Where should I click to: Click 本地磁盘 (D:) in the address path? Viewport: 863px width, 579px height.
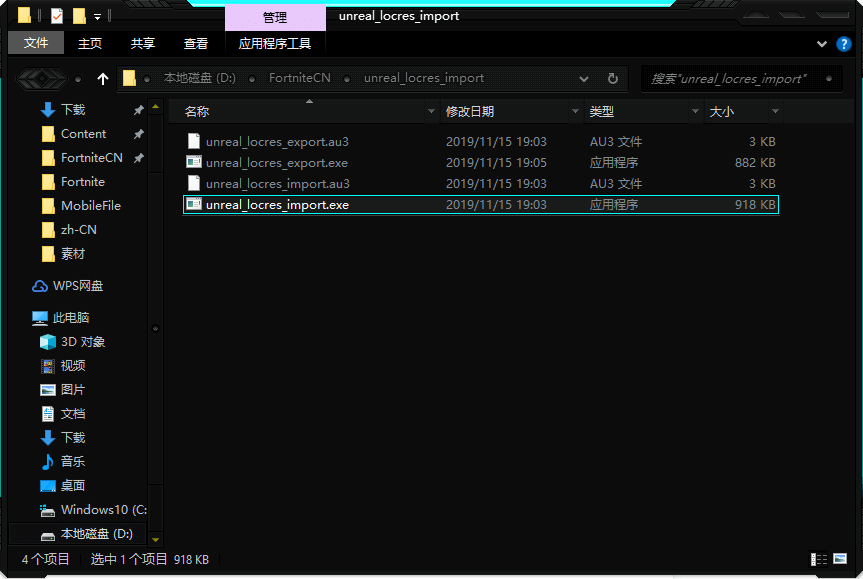click(199, 78)
